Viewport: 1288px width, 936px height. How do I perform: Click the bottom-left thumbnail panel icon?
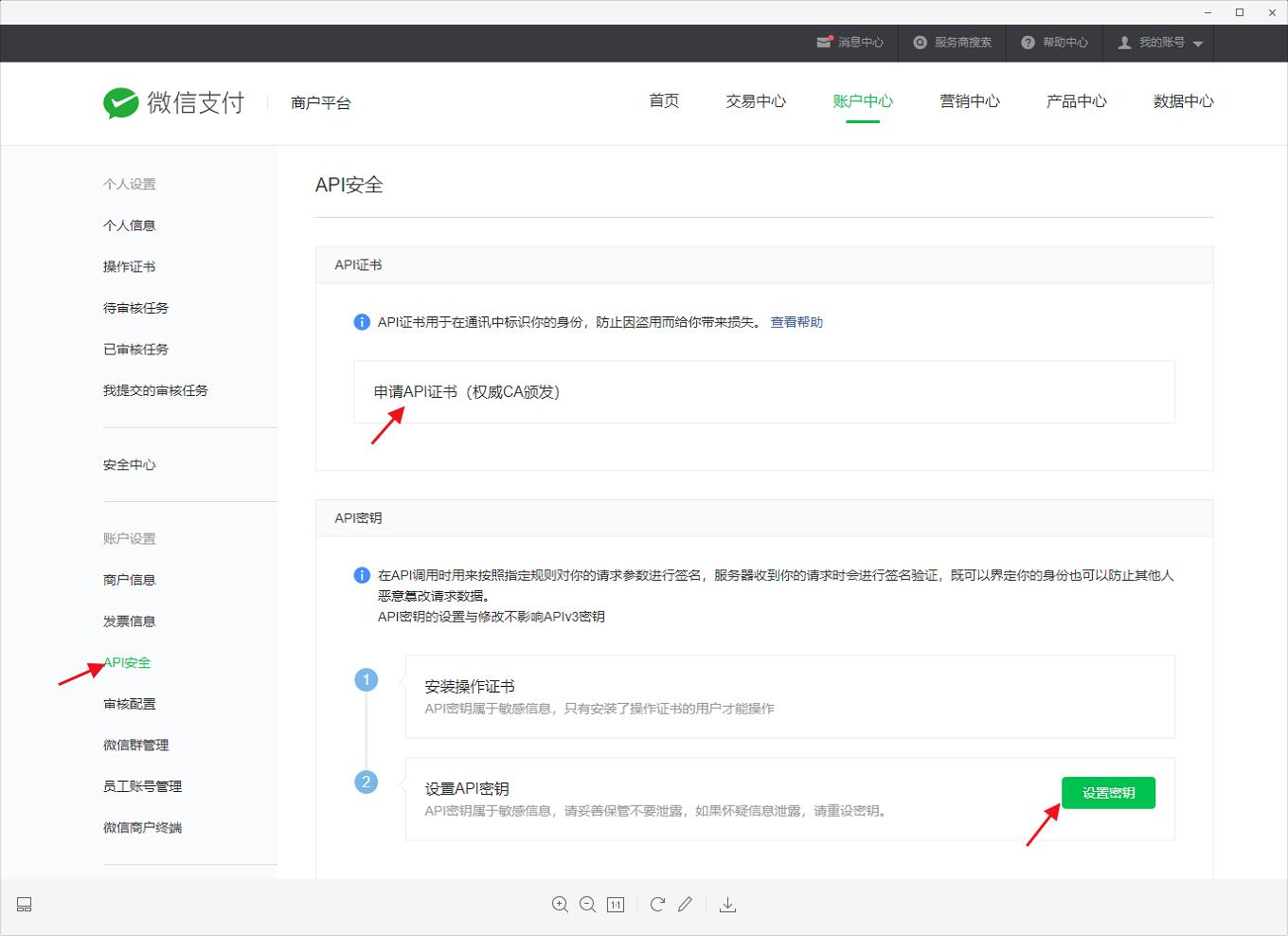25,905
